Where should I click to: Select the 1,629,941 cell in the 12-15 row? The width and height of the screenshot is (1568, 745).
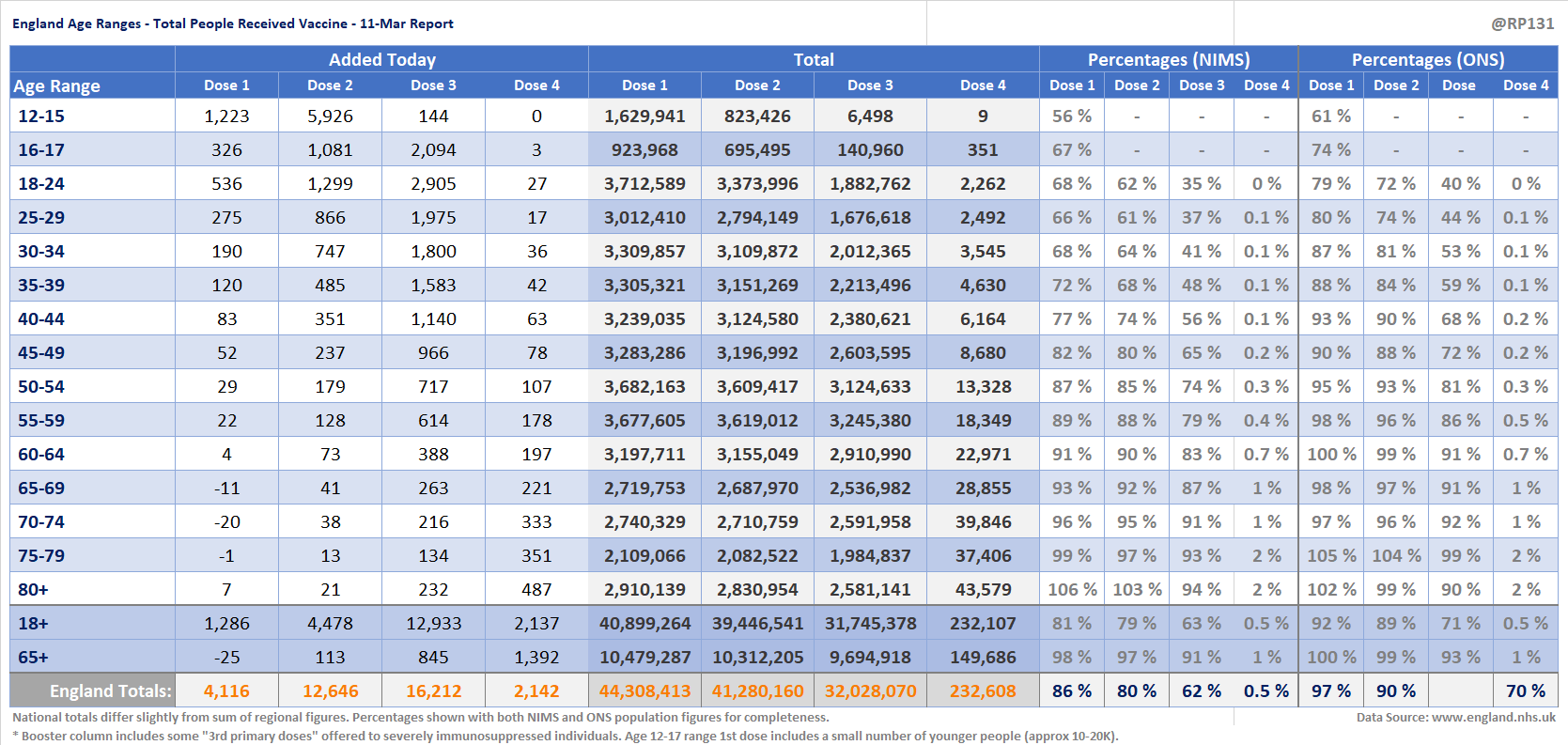(x=644, y=116)
